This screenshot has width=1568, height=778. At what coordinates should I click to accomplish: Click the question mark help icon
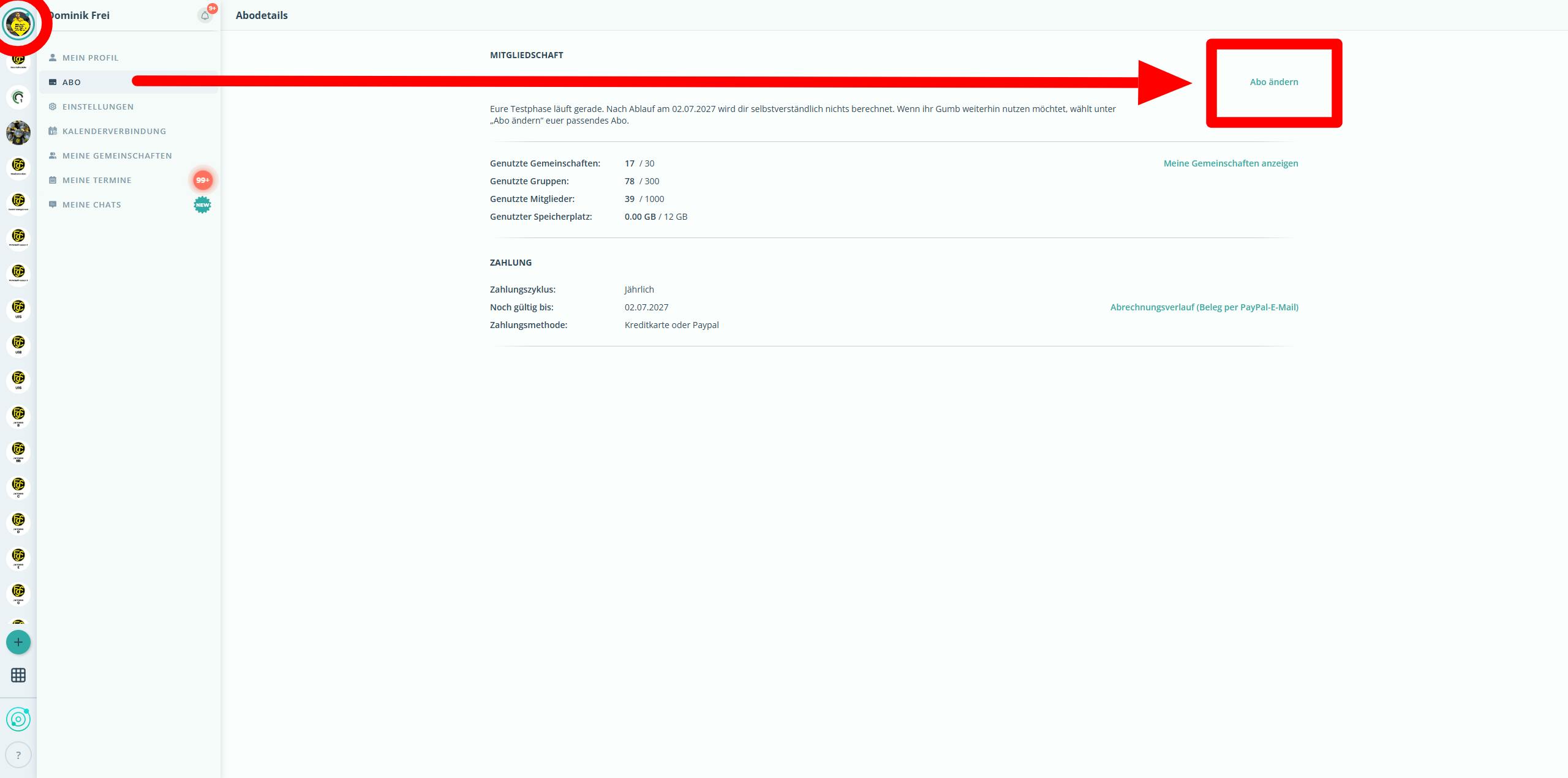pyautogui.click(x=18, y=755)
